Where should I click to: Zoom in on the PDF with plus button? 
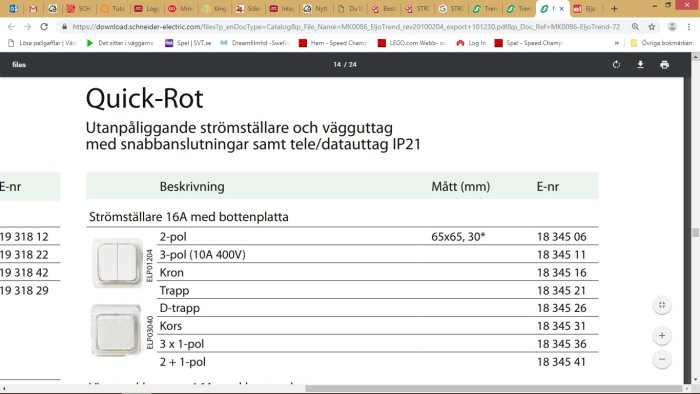click(662, 336)
